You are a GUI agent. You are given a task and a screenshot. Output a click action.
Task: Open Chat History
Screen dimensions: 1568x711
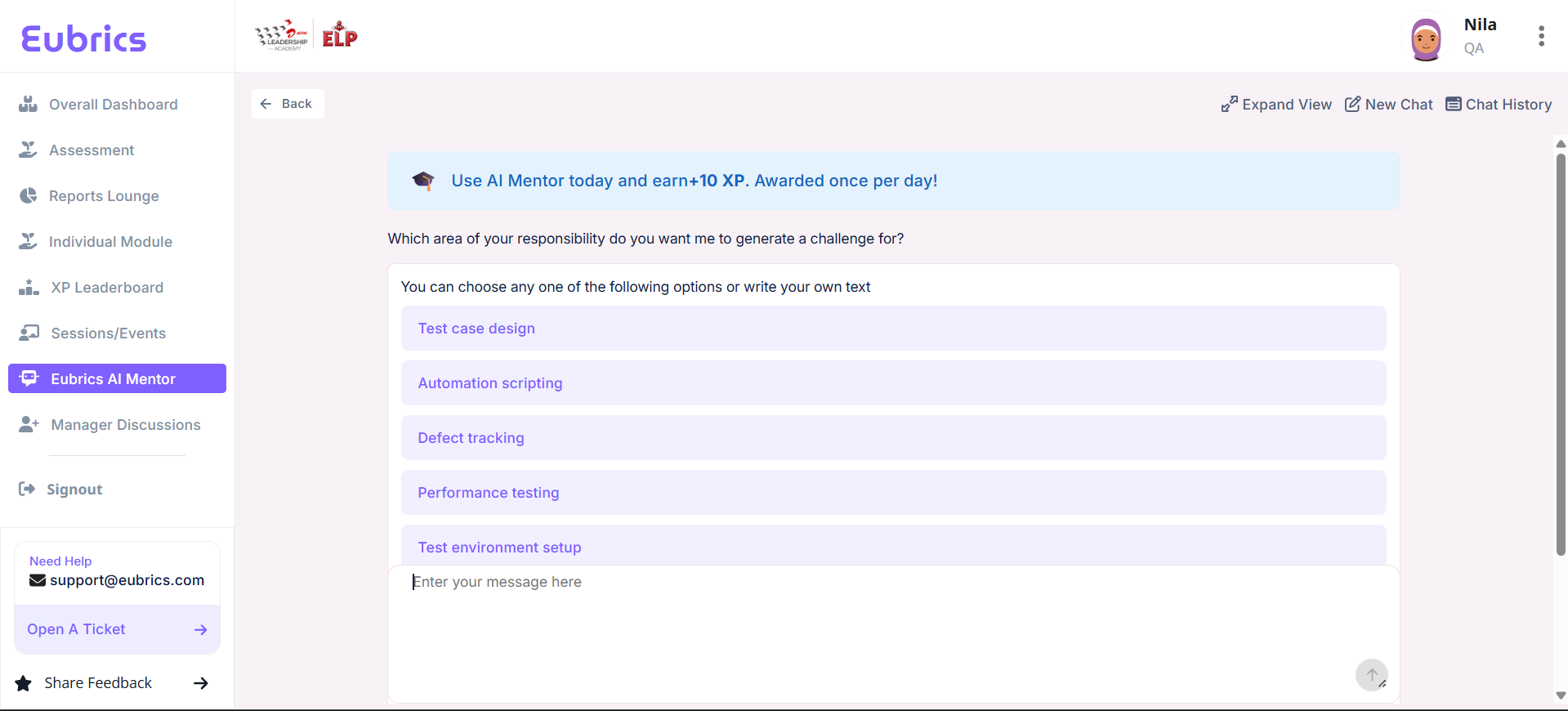click(1508, 105)
